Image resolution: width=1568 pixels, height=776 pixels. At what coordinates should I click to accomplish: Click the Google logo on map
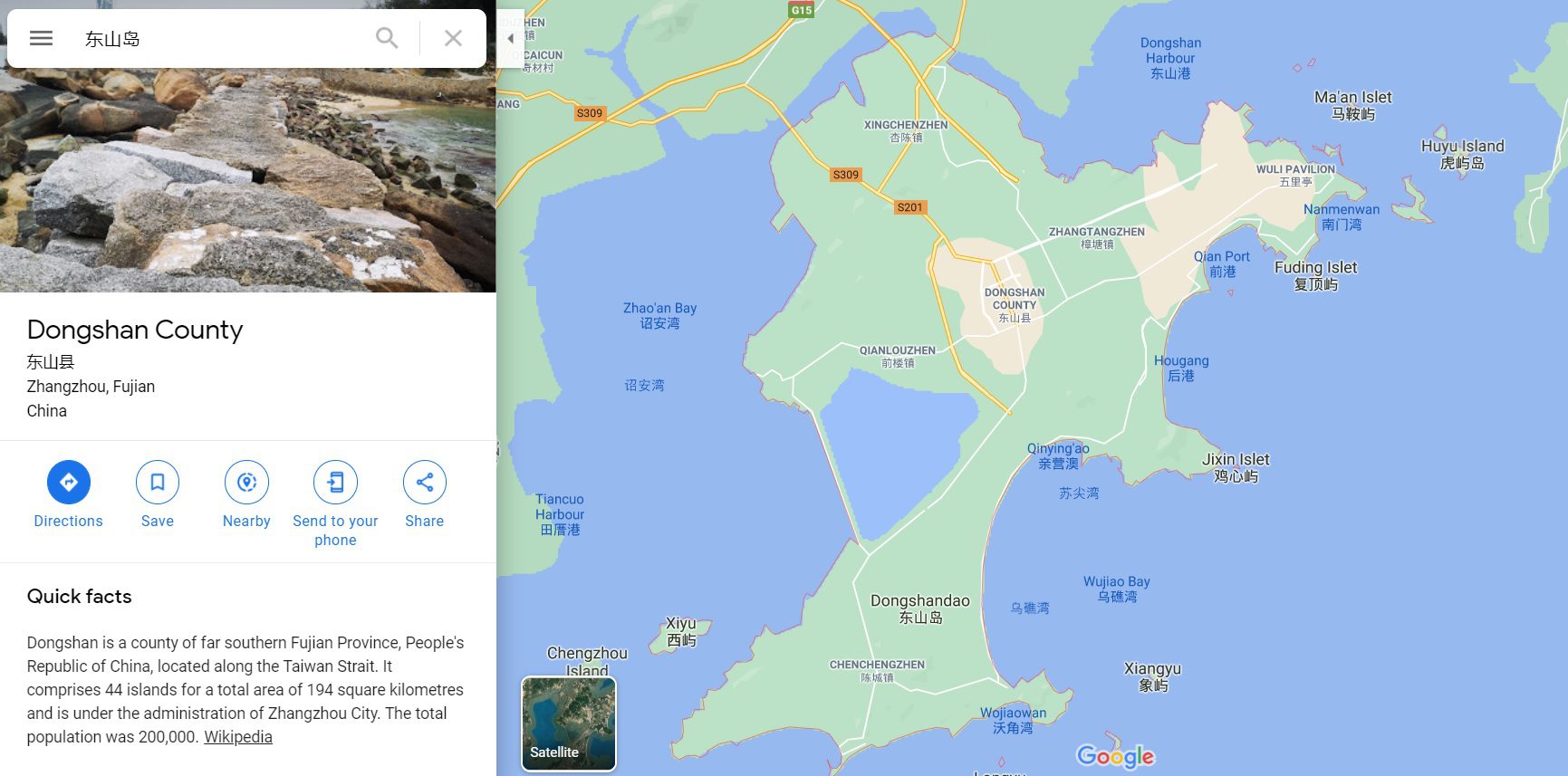point(1115,756)
